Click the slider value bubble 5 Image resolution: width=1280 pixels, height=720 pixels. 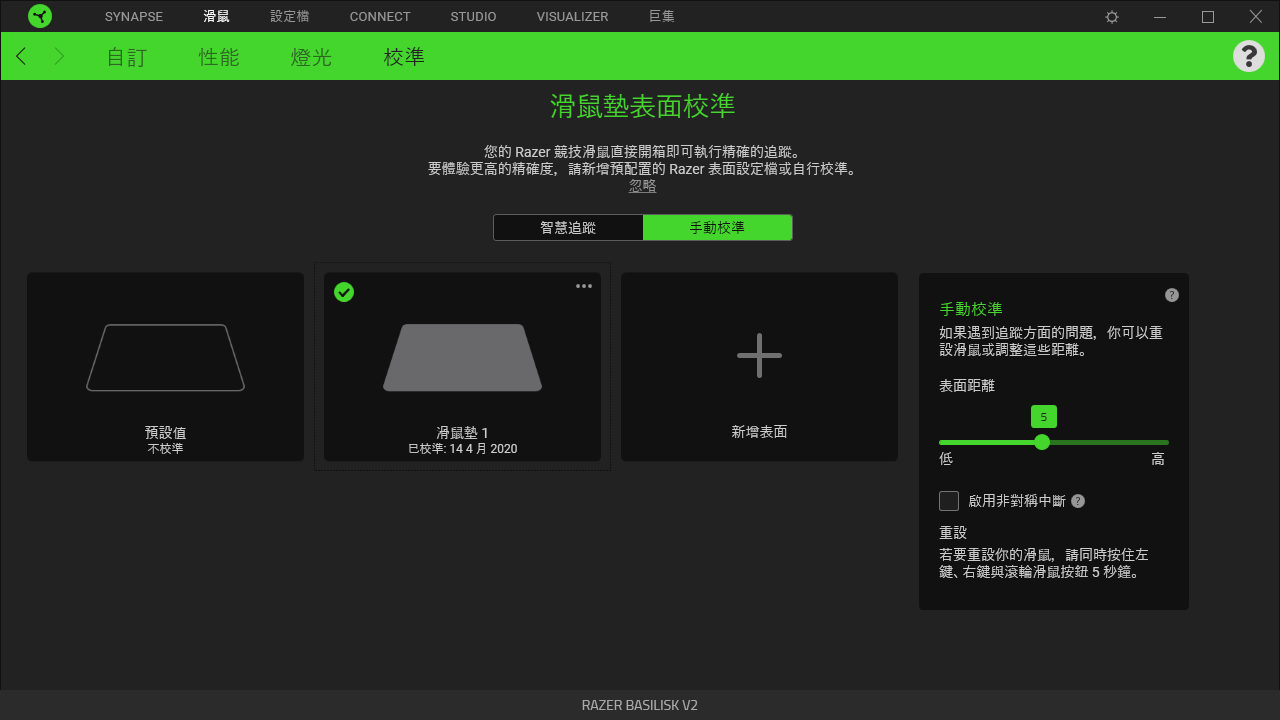[x=1043, y=417]
